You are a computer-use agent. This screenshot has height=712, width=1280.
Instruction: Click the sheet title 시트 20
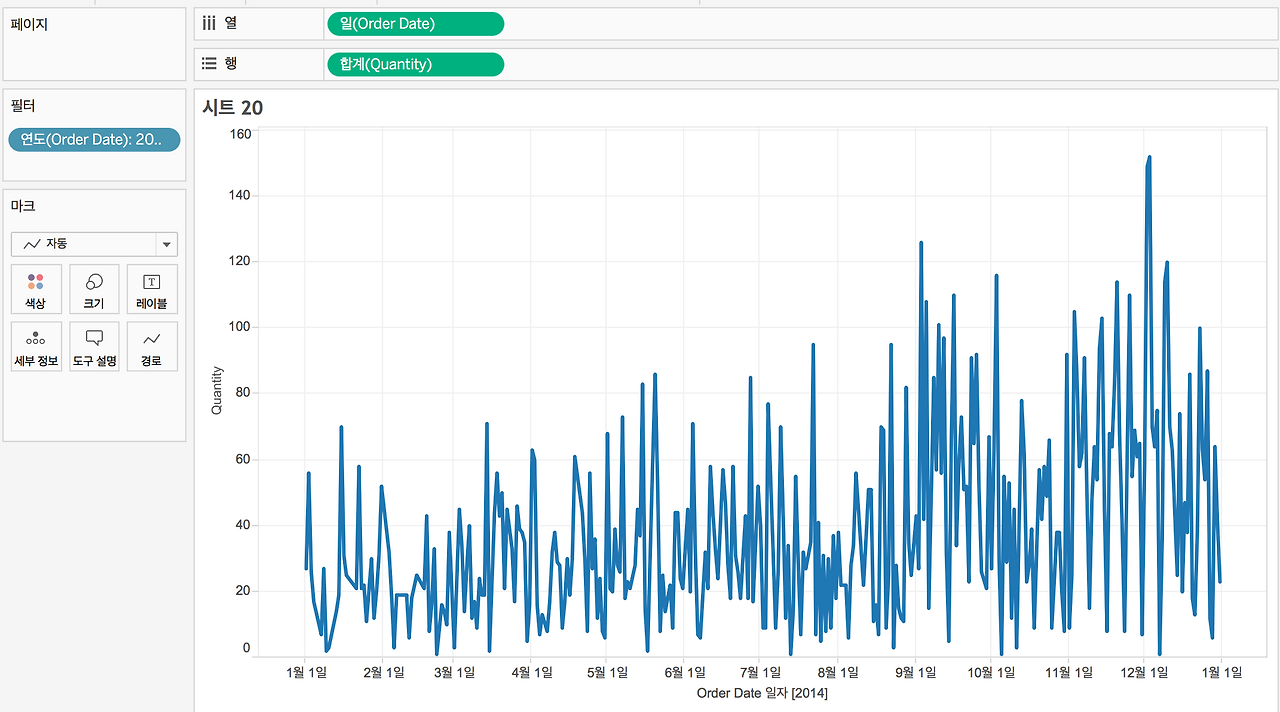coord(232,108)
